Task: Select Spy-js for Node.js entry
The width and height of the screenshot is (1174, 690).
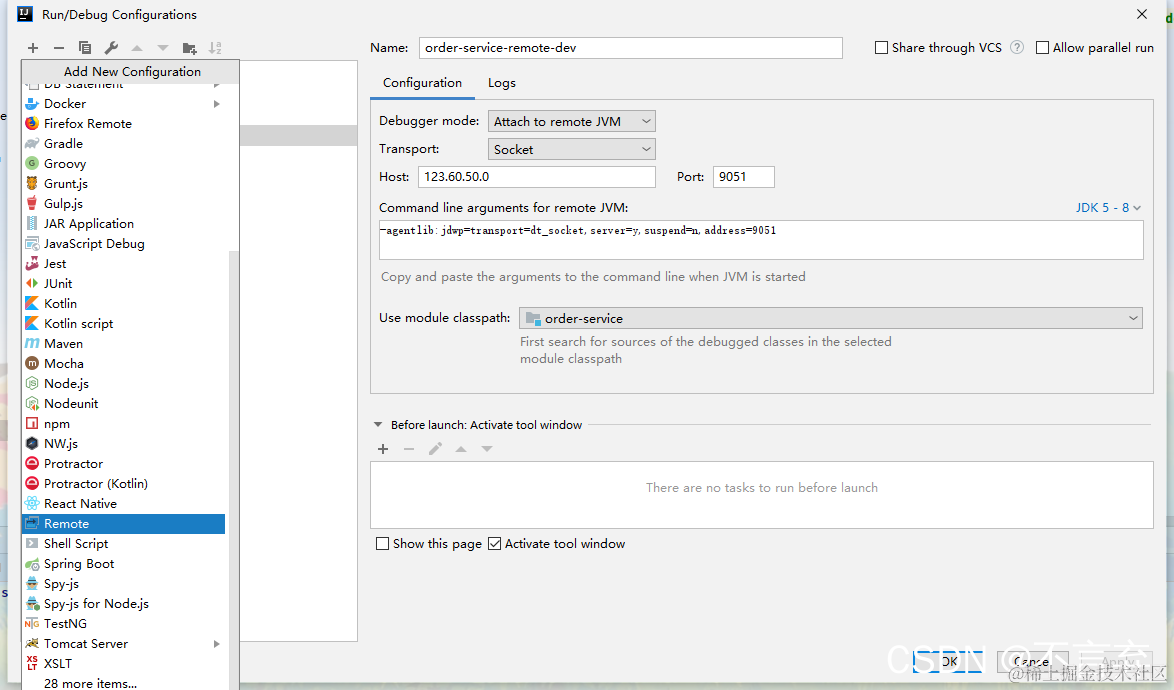Action: (124, 604)
